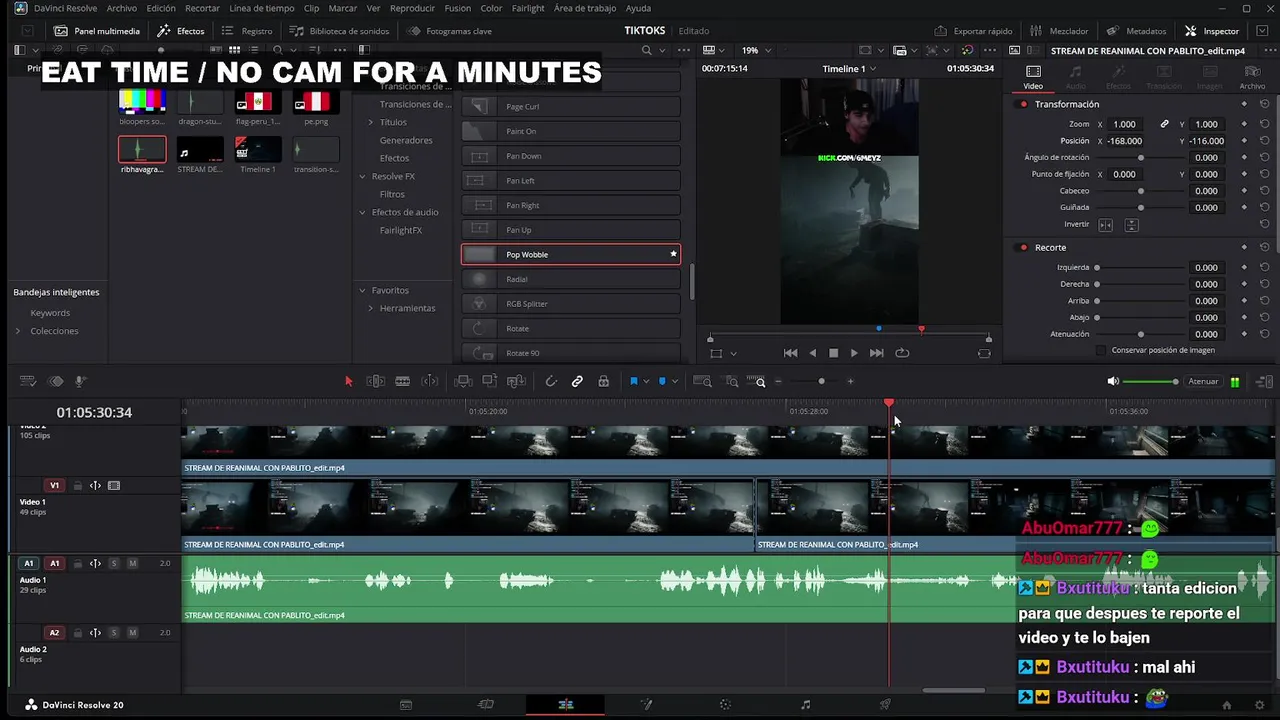Click the detail zoom icon
Screen dimensions: 1280x720
point(732,381)
